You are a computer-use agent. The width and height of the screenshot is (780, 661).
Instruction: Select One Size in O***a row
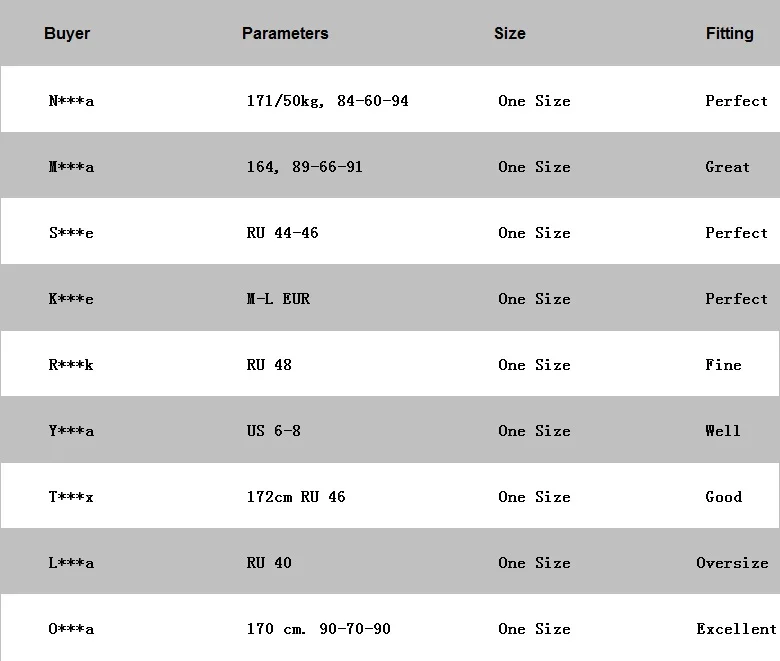pos(534,629)
